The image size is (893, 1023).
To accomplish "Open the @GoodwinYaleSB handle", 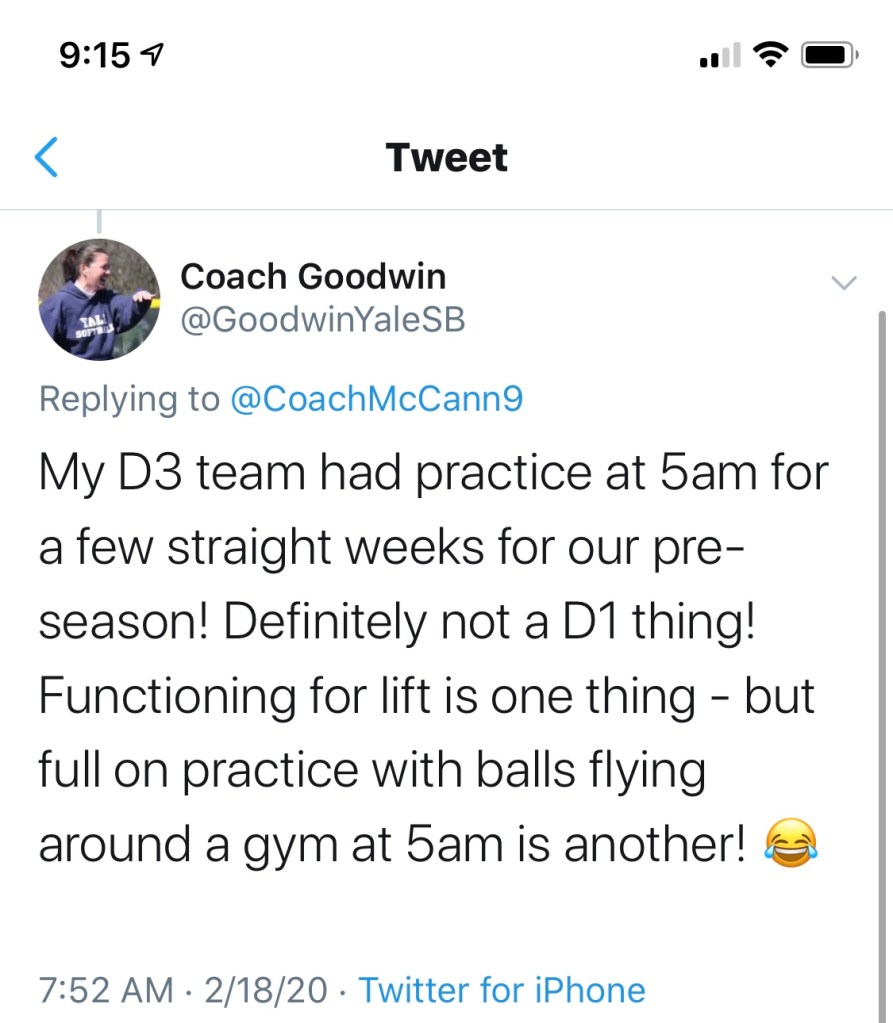I will pyautogui.click(x=322, y=320).
